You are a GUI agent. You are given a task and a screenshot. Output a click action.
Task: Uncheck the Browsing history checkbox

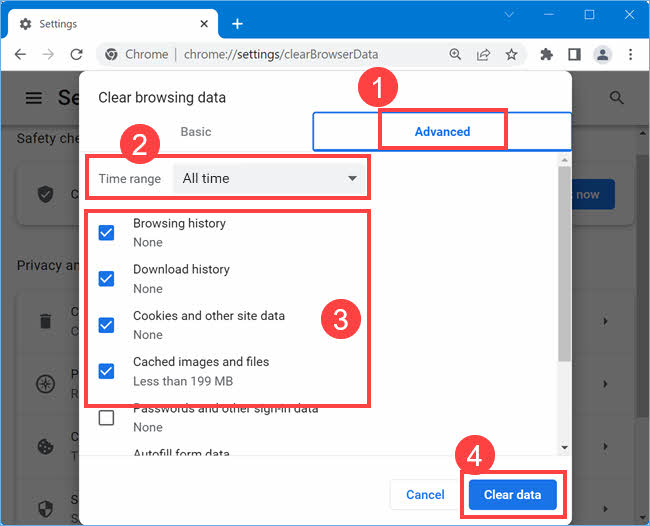107,232
